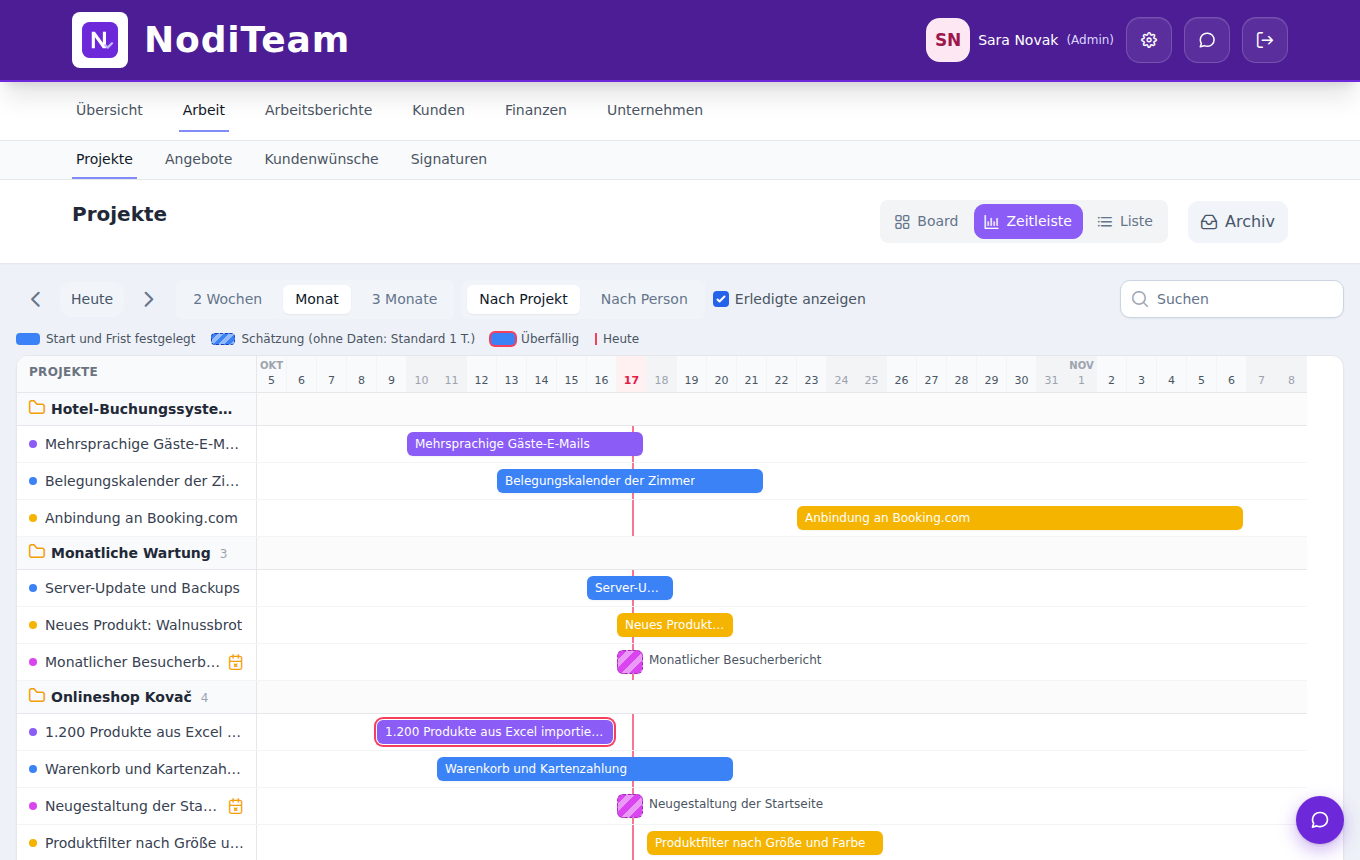Switch to Board view

(x=927, y=222)
